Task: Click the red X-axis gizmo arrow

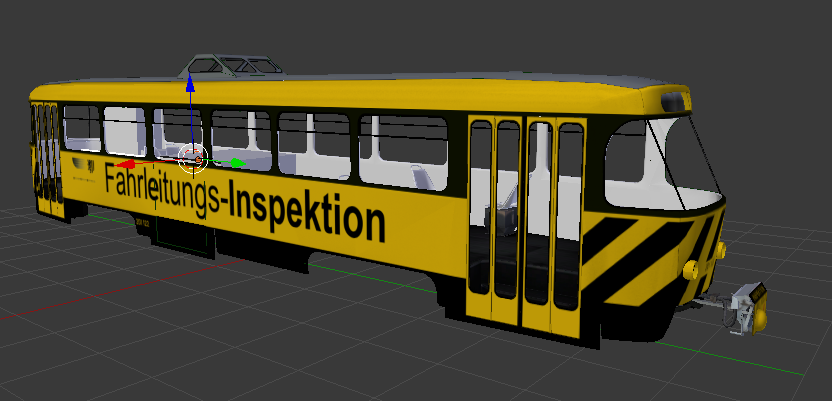Action: click(126, 164)
